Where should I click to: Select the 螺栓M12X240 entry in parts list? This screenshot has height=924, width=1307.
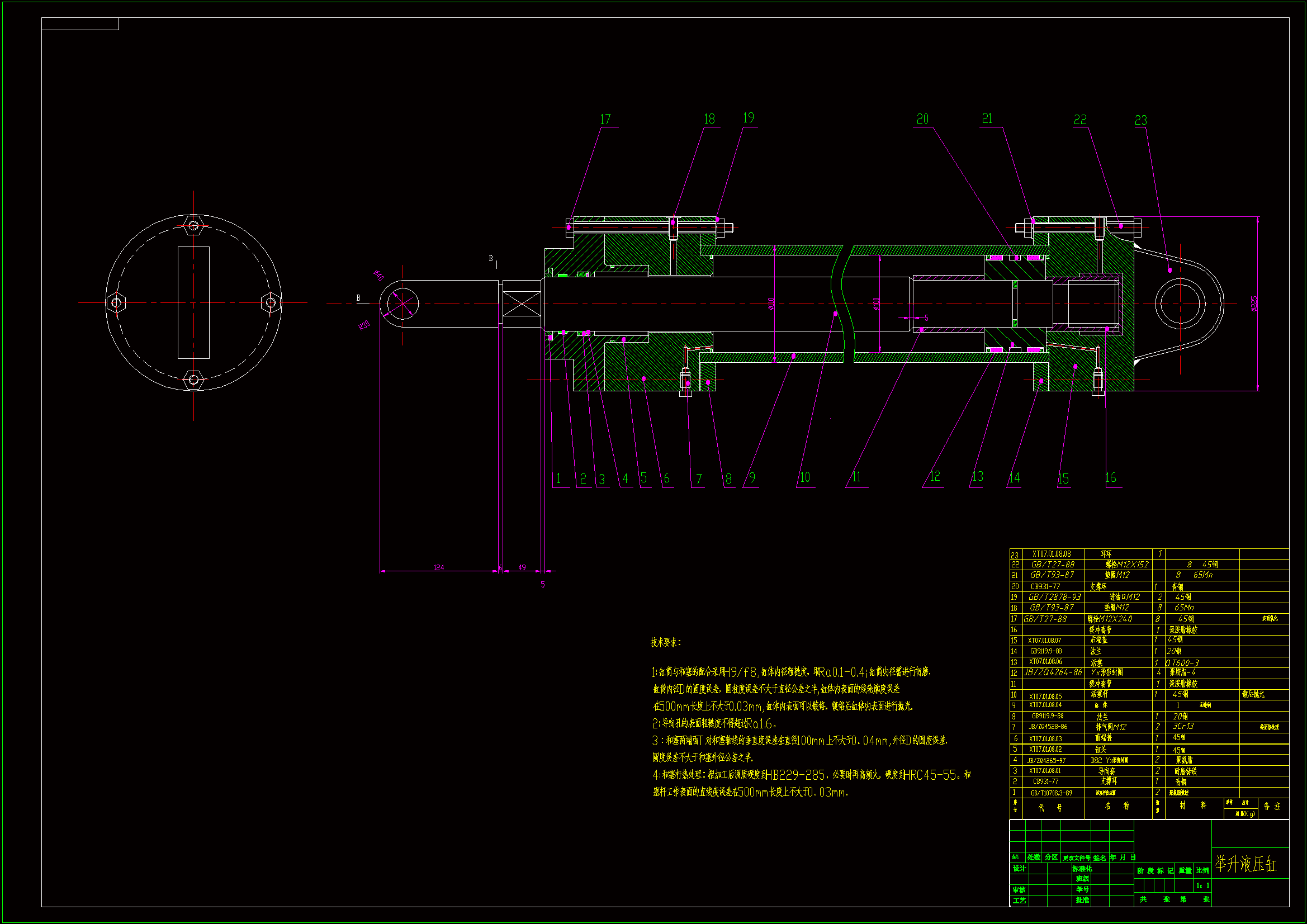click(1110, 619)
